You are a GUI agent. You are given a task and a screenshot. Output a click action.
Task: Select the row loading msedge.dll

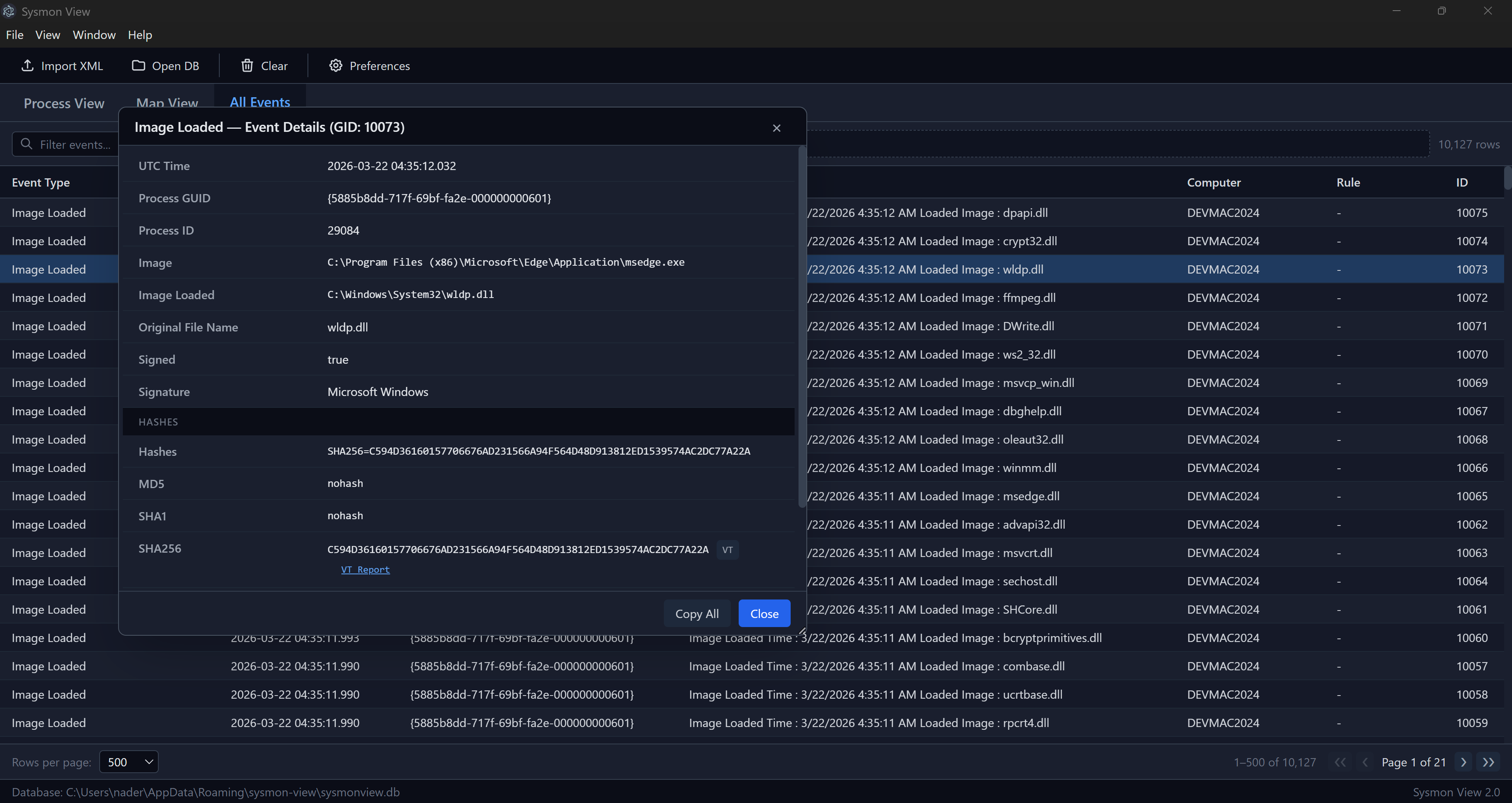click(x=752, y=496)
